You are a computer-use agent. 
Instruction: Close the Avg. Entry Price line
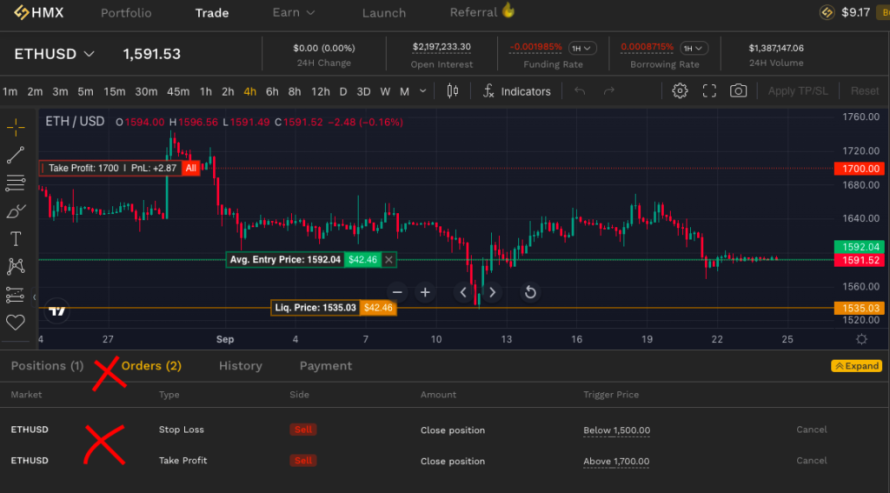(x=388, y=260)
